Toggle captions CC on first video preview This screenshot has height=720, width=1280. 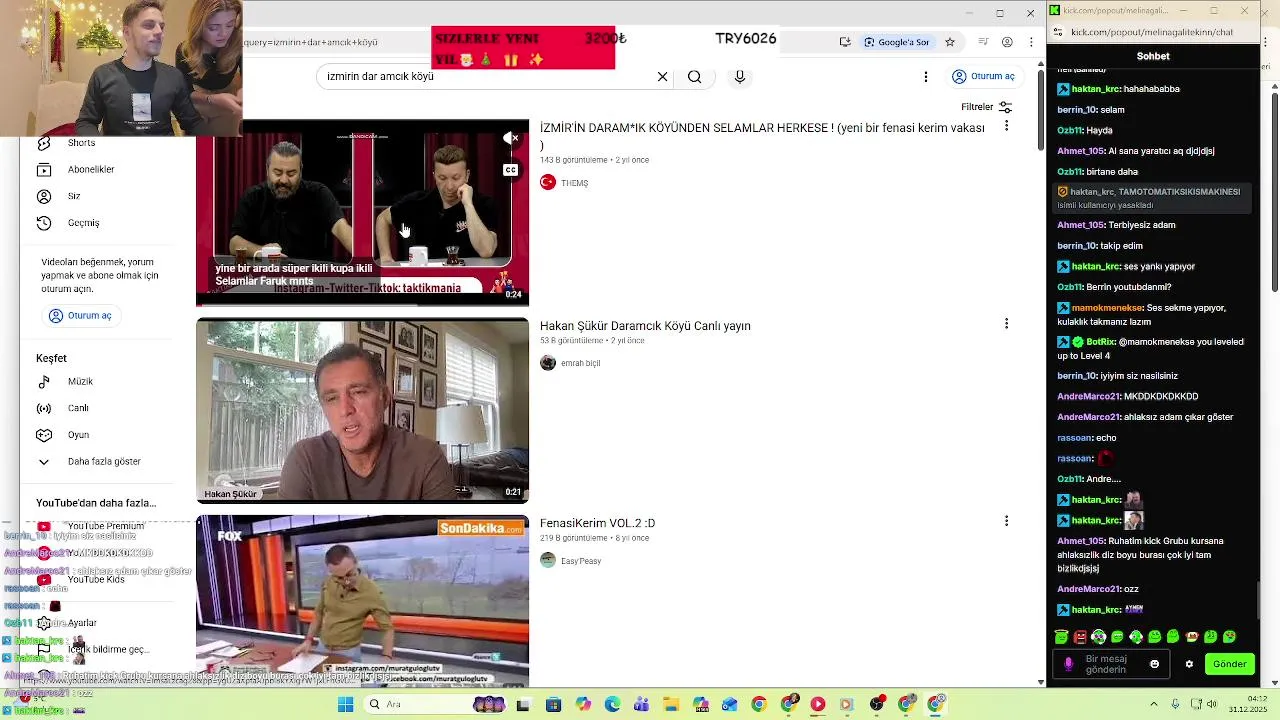coord(511,170)
